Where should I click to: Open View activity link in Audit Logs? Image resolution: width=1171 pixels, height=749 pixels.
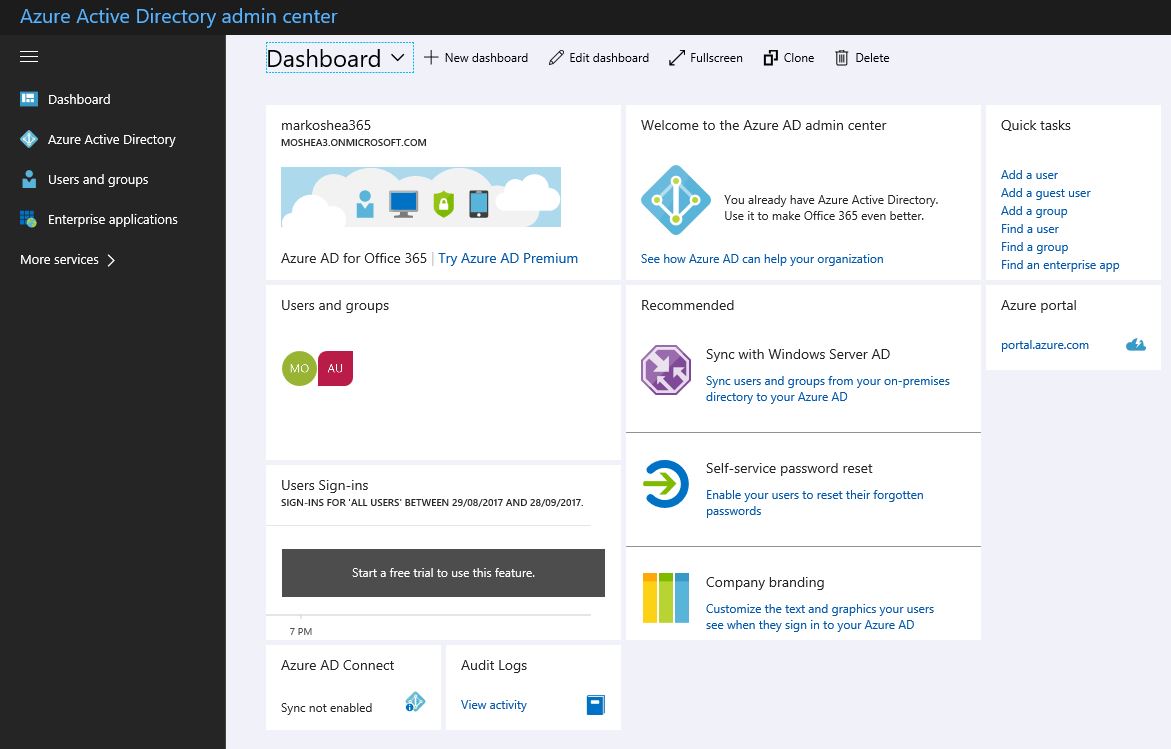494,705
